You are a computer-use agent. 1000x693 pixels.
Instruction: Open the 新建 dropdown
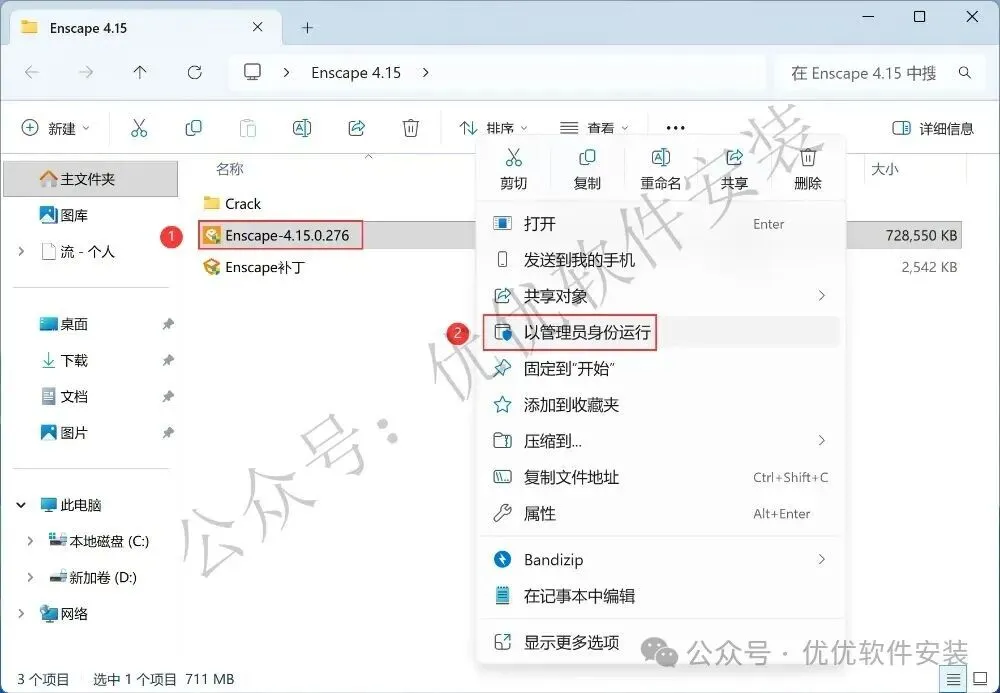pos(56,128)
